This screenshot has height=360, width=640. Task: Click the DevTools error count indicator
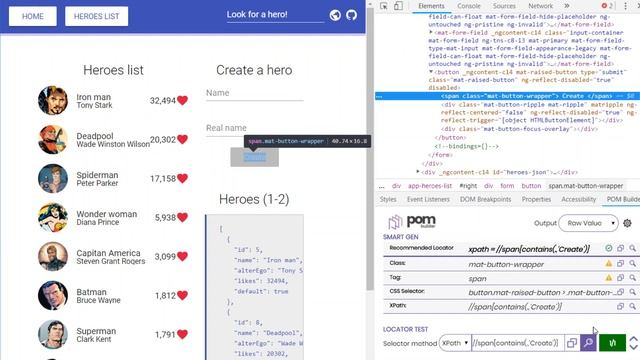coord(607,6)
